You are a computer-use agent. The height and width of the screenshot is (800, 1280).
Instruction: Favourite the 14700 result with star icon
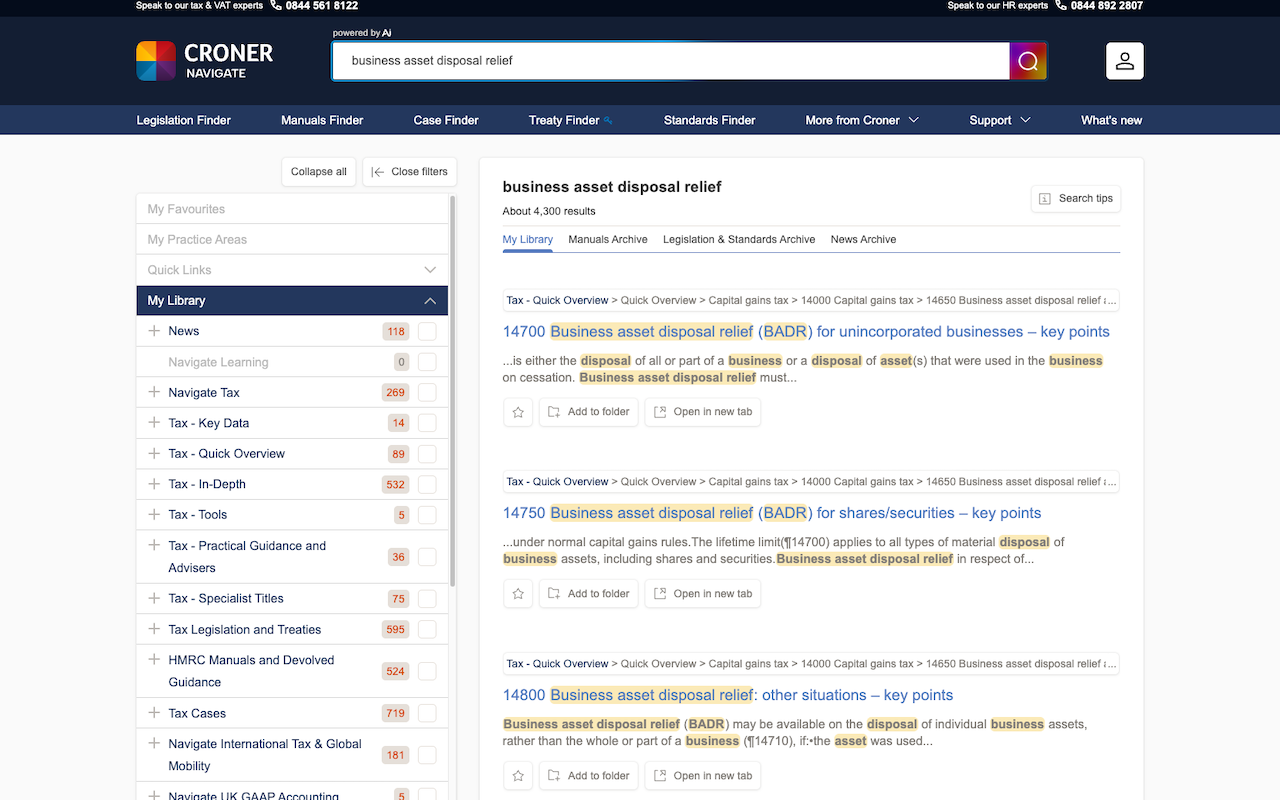pos(518,412)
